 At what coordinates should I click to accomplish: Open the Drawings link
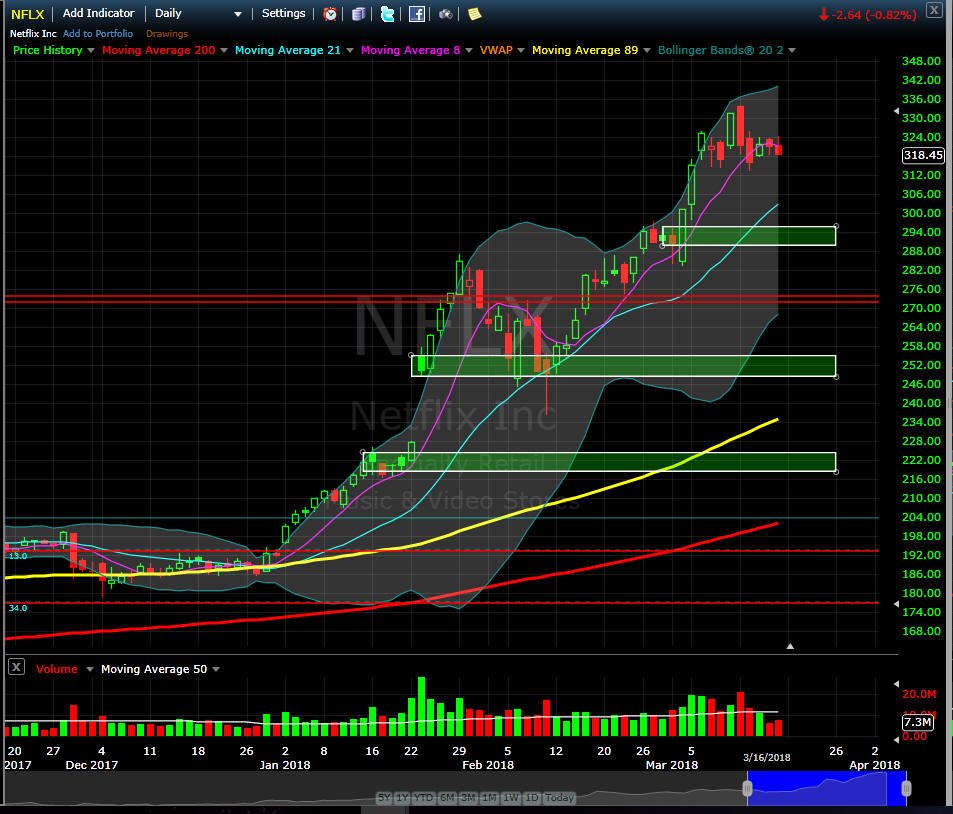167,34
